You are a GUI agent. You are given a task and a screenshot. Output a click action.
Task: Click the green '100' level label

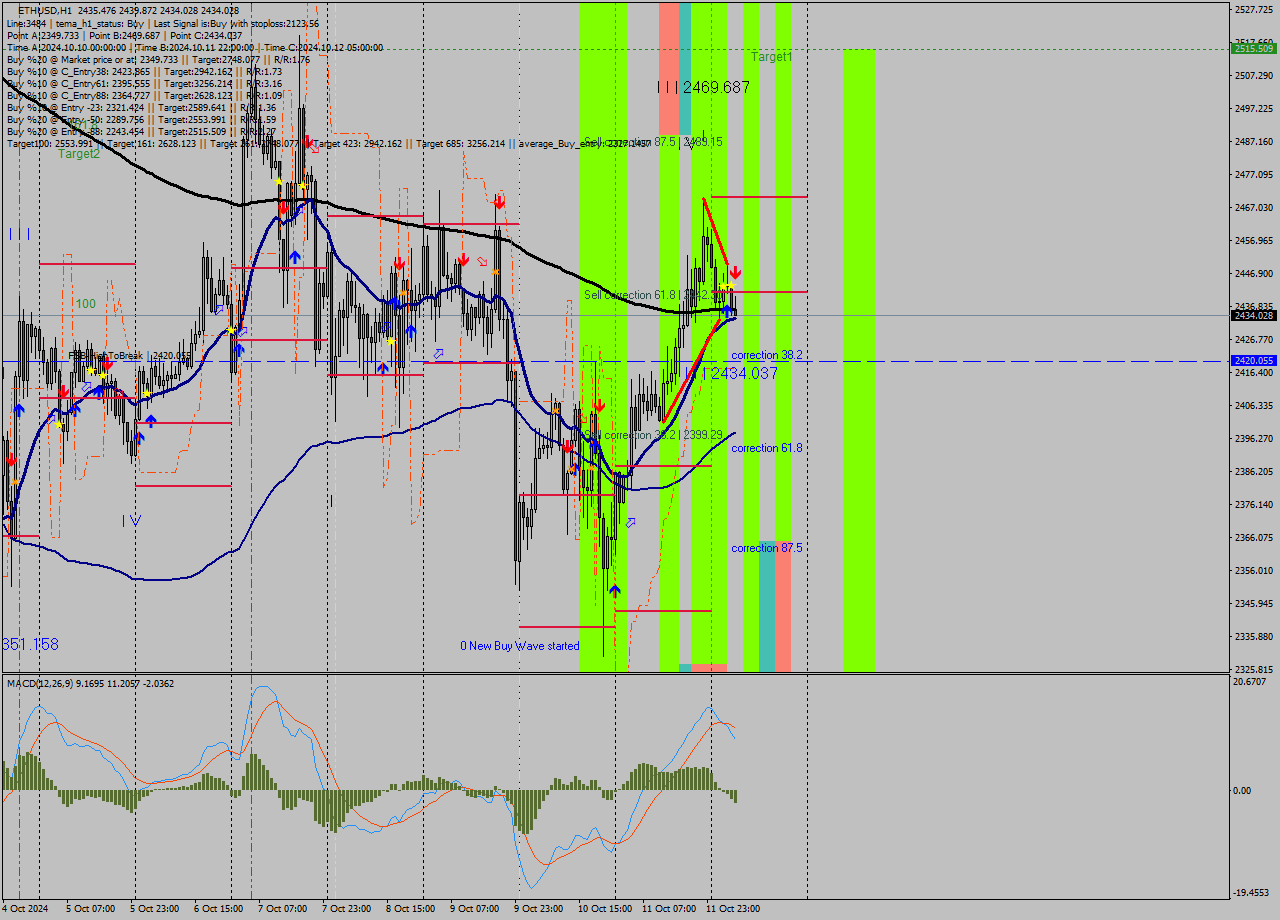[86, 303]
